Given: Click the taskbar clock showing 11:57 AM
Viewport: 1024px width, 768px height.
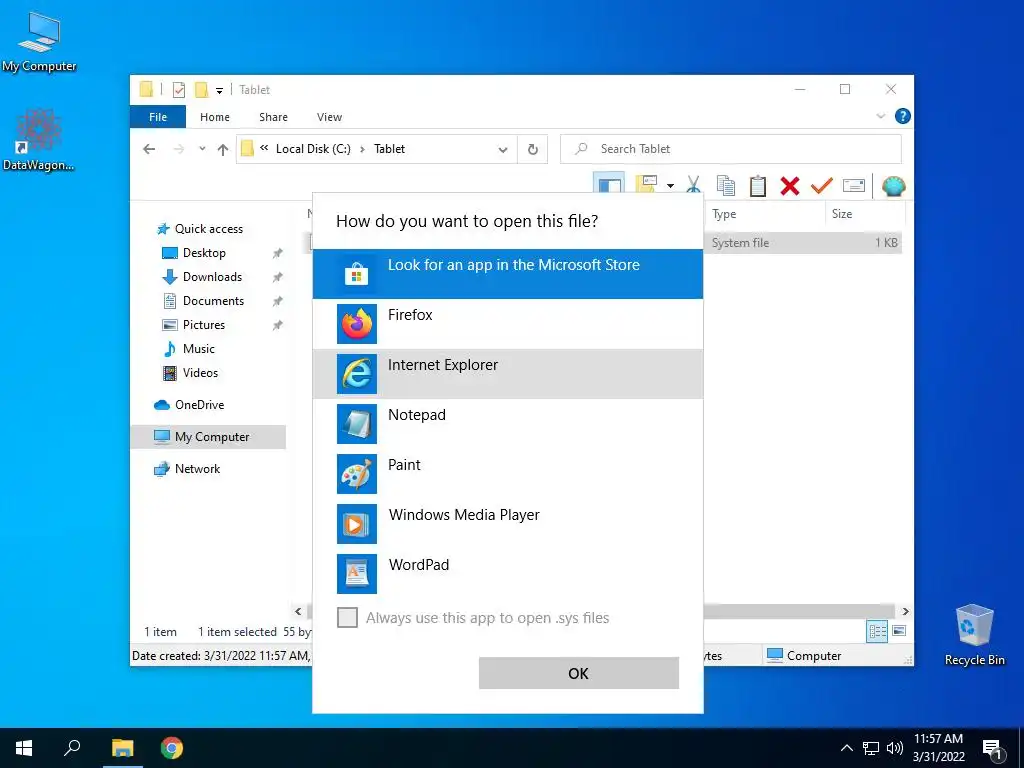Looking at the screenshot, I should click(x=938, y=748).
